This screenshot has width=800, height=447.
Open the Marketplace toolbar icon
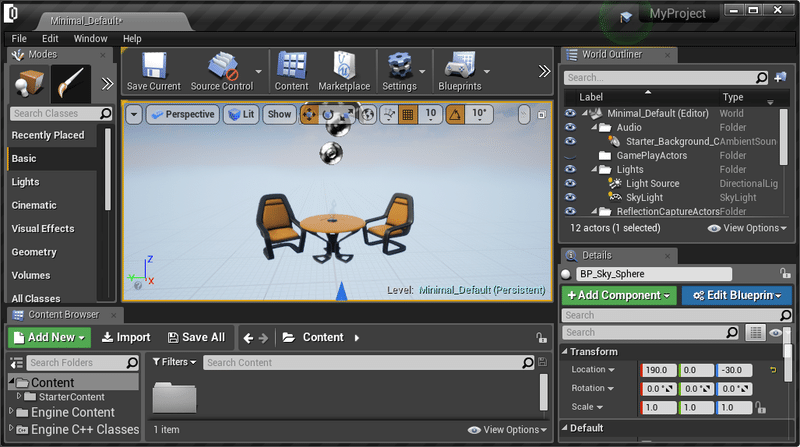tap(344, 66)
